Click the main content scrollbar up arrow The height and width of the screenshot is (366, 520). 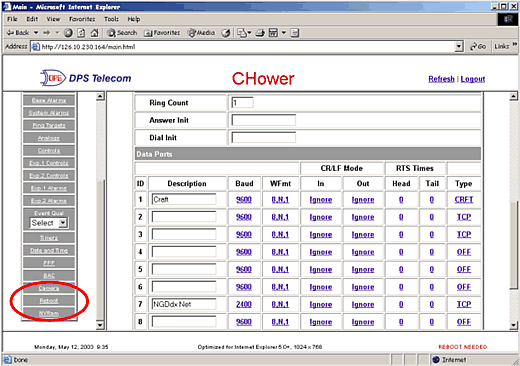(514, 97)
